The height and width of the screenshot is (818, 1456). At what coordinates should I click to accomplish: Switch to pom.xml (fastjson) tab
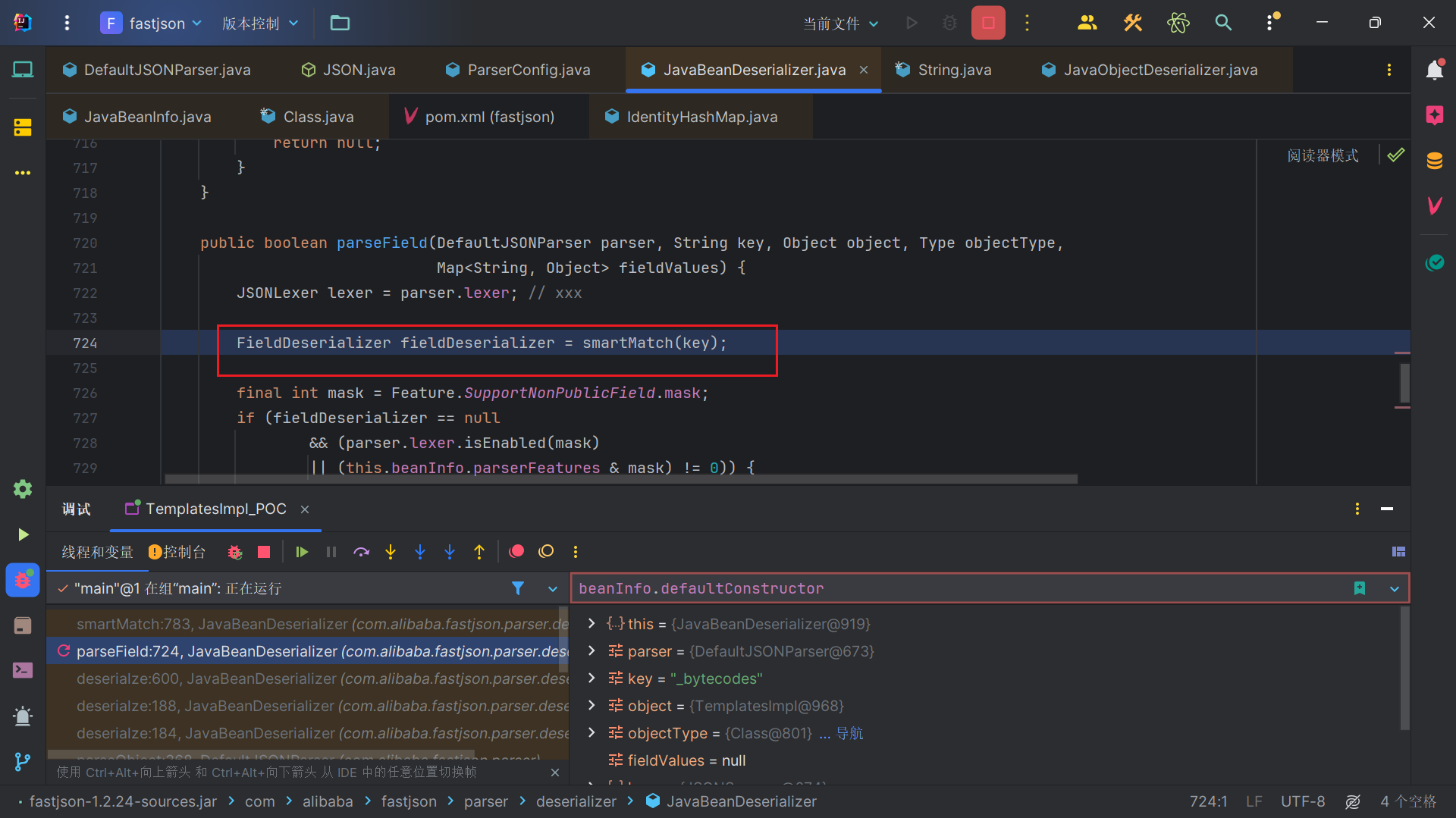coord(479,117)
